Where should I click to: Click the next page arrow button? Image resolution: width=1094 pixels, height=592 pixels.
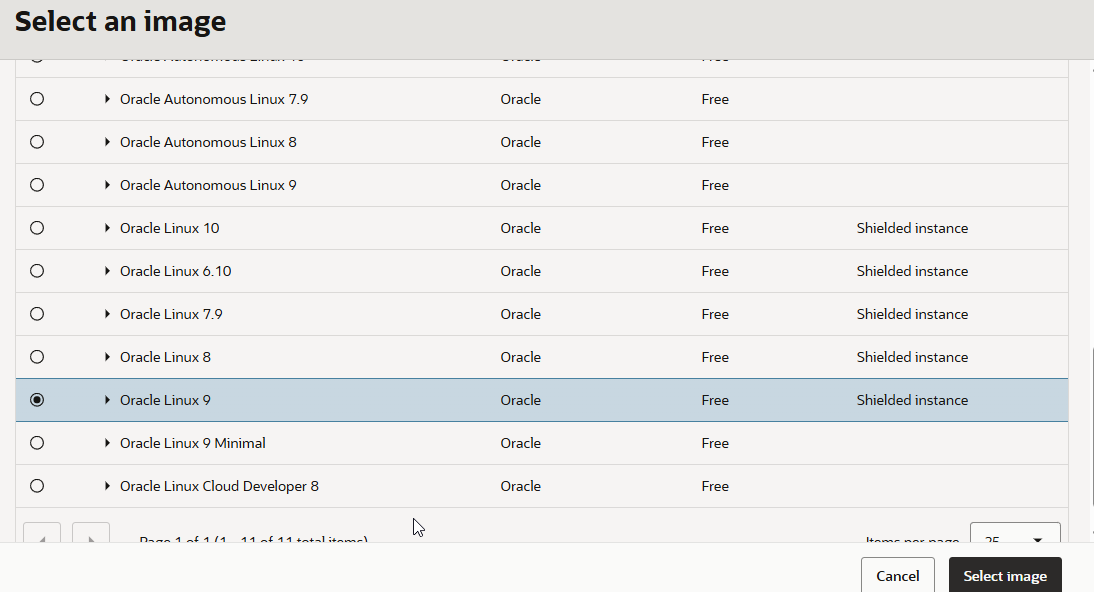91,533
